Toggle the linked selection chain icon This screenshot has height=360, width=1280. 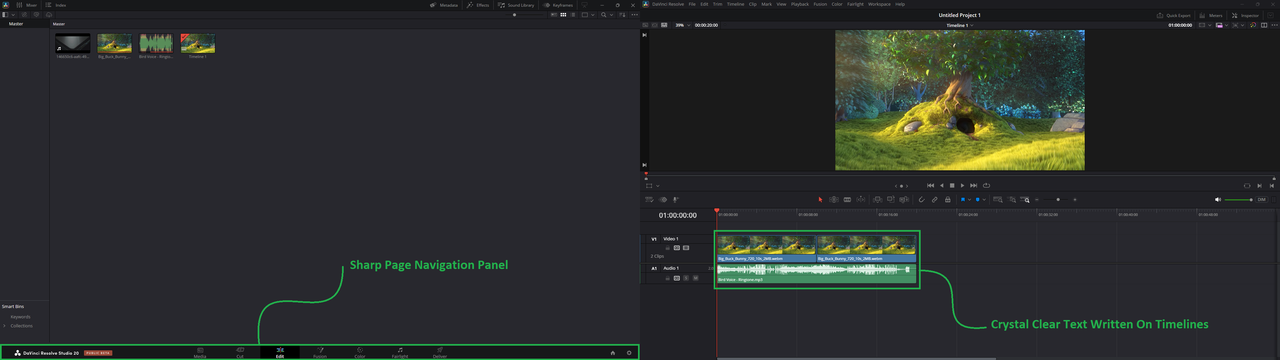click(x=934, y=199)
